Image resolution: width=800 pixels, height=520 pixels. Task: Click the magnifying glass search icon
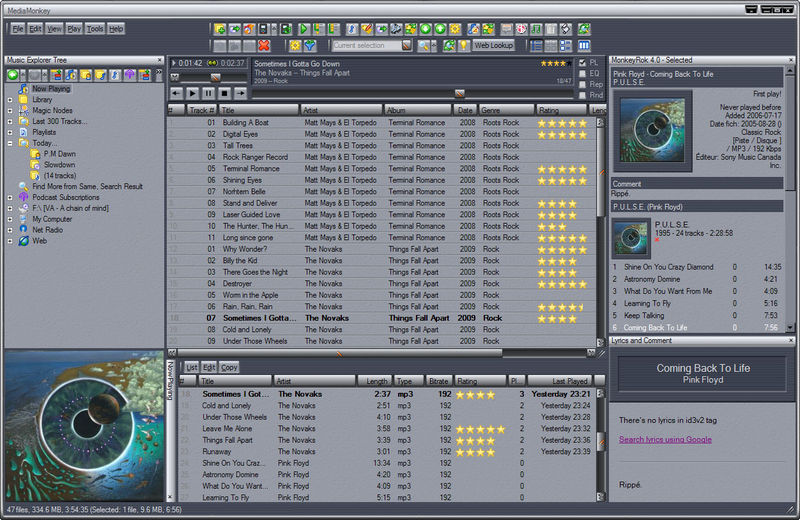tap(423, 45)
